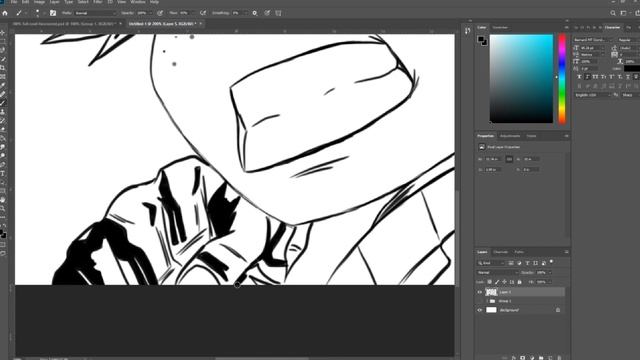Image resolution: width=640 pixels, height=360 pixels.
Task: Click the W width field in Properties
Action: [x=493, y=159]
